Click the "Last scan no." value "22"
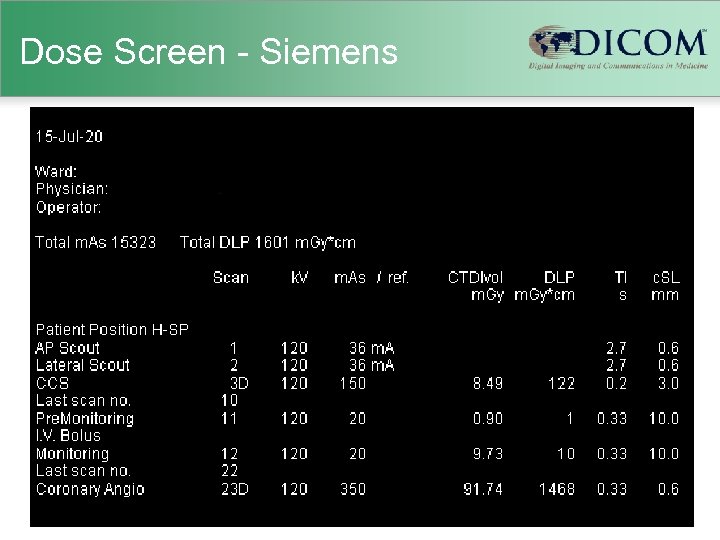 [230, 471]
